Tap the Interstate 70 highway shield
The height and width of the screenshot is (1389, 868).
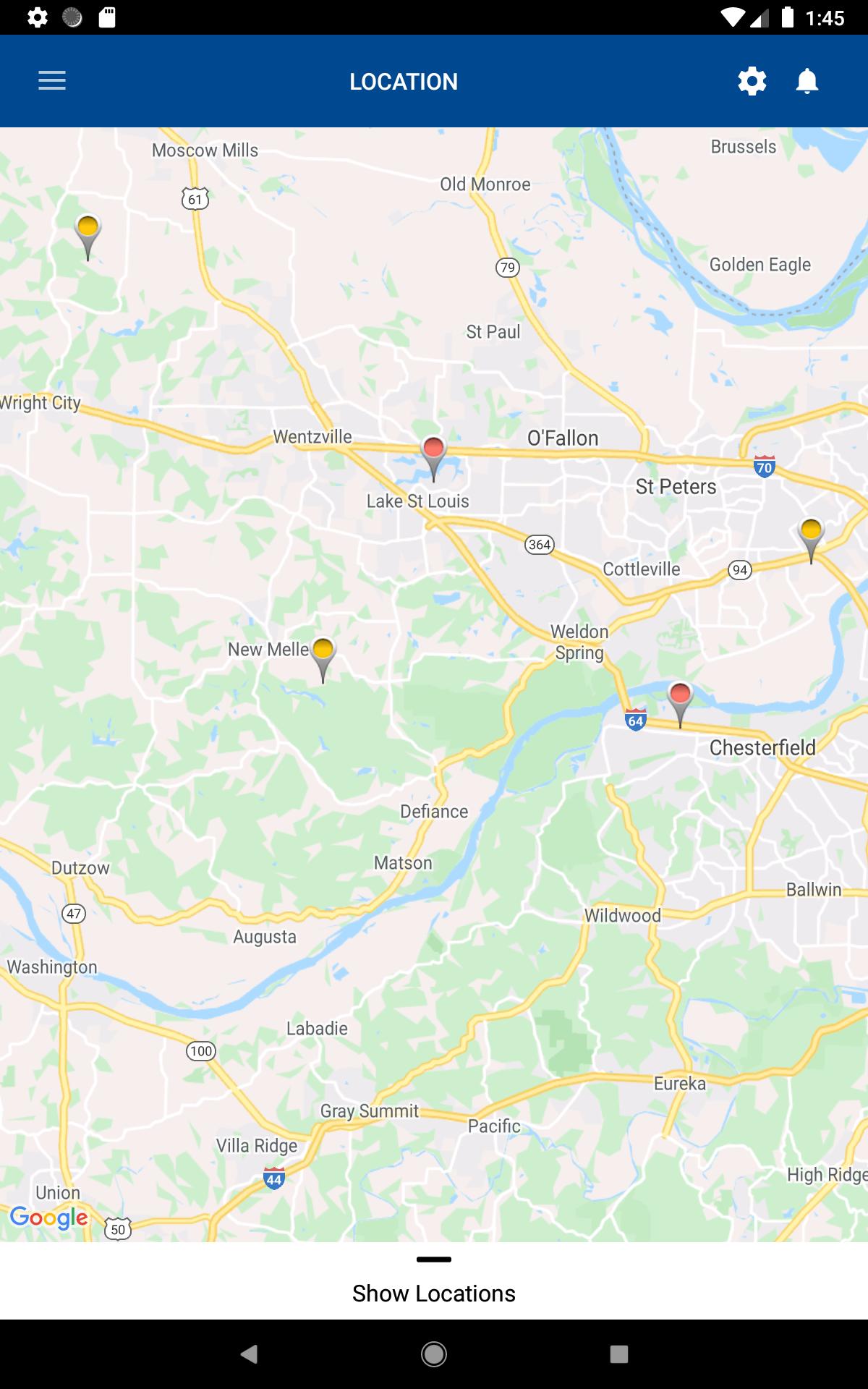pyautogui.click(x=765, y=466)
